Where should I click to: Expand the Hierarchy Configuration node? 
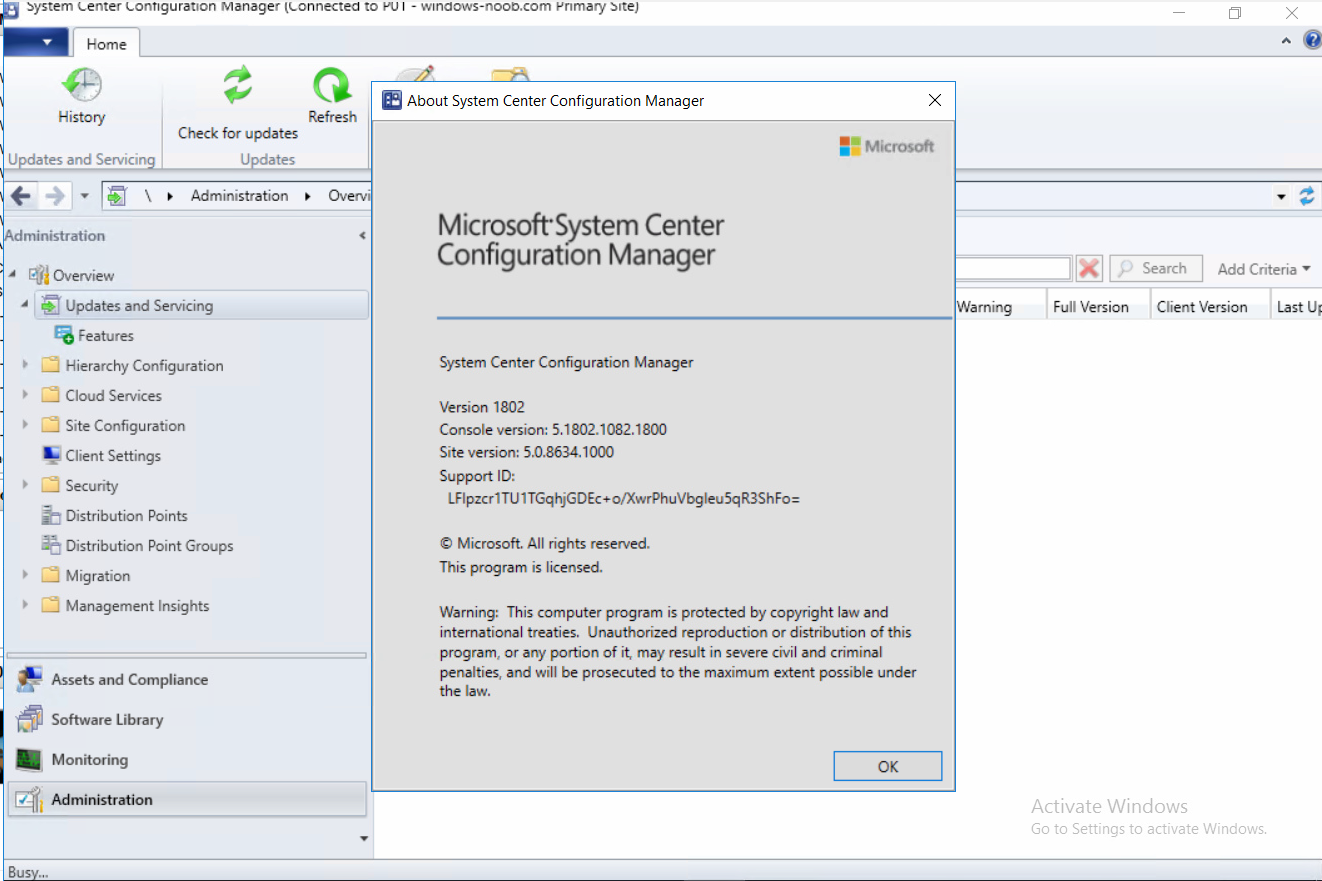25,365
